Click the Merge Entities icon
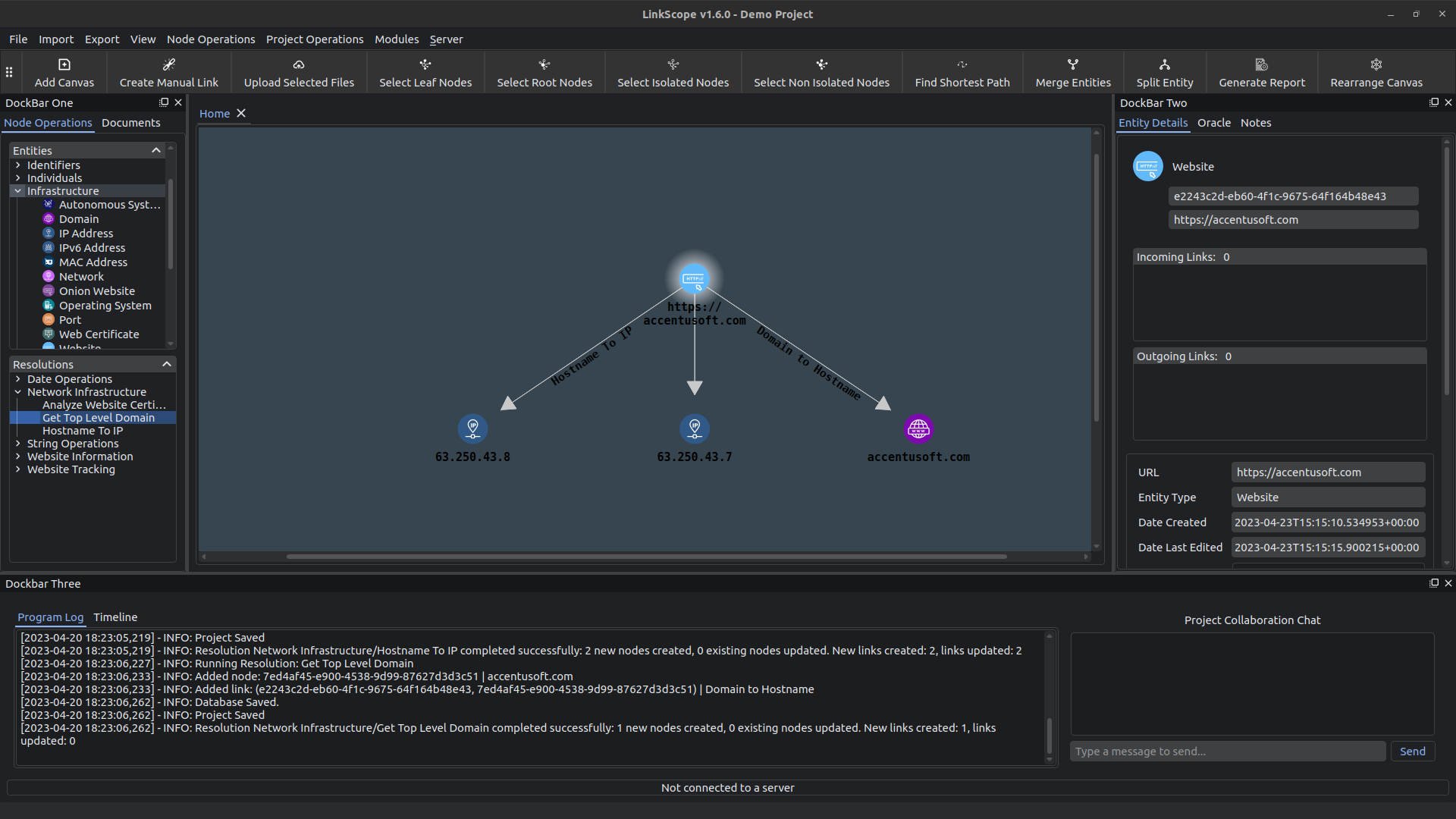This screenshot has width=1456, height=819. point(1072,65)
